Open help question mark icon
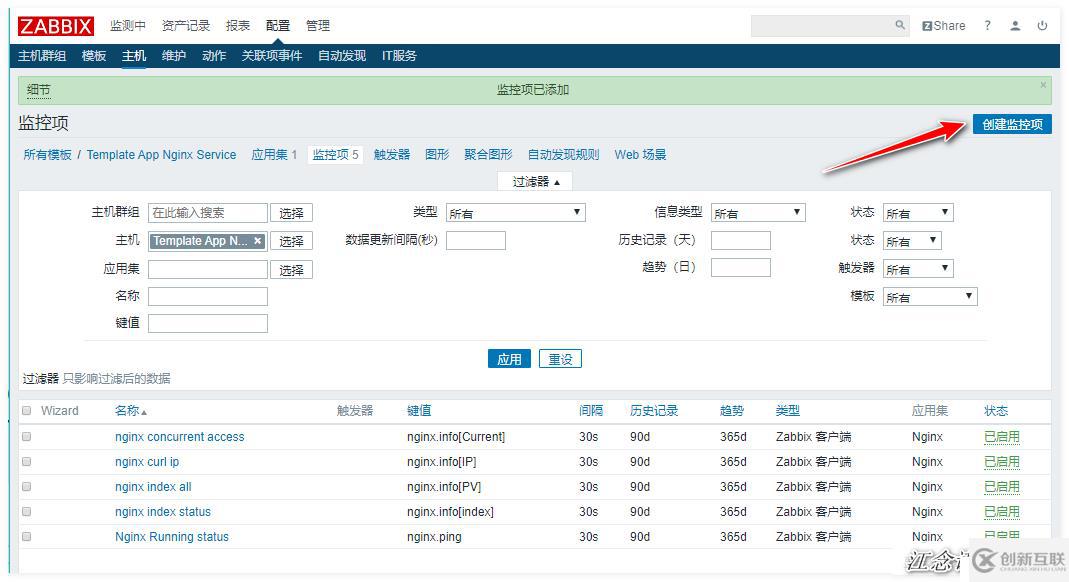 987,26
